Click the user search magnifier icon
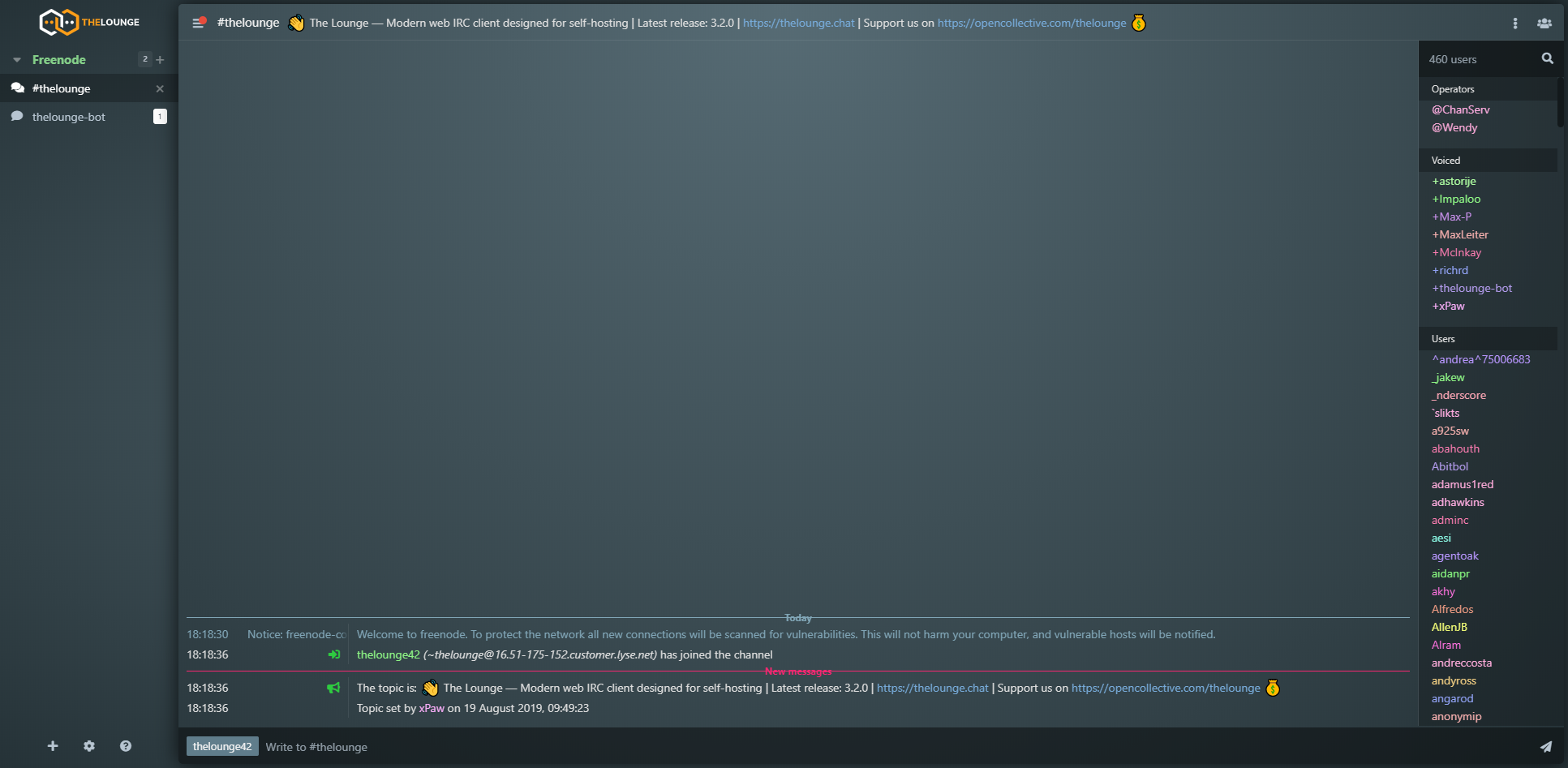This screenshot has width=1568, height=768. click(x=1547, y=58)
